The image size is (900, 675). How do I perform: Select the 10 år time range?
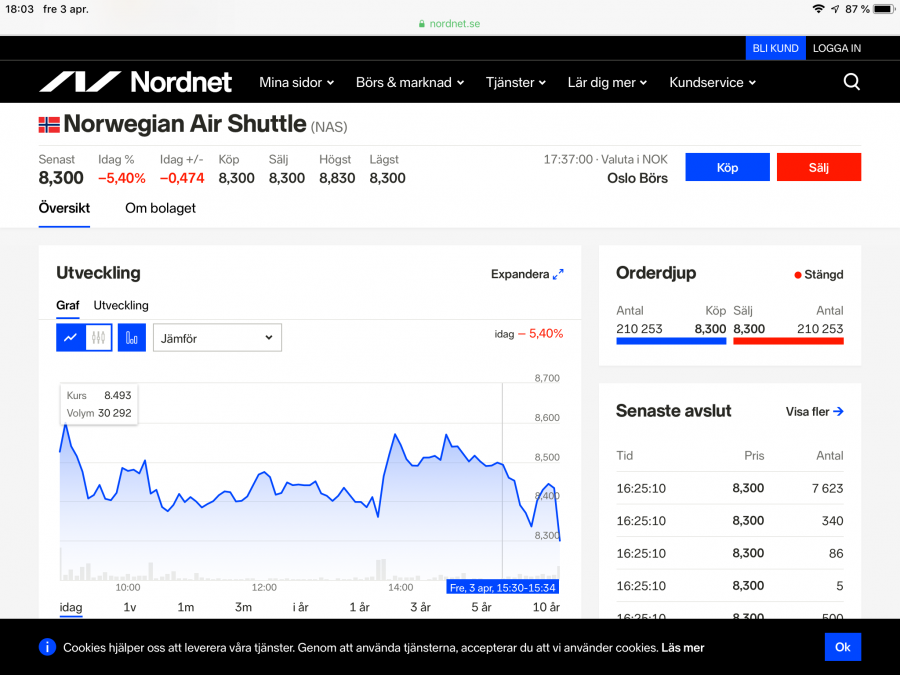click(x=546, y=607)
